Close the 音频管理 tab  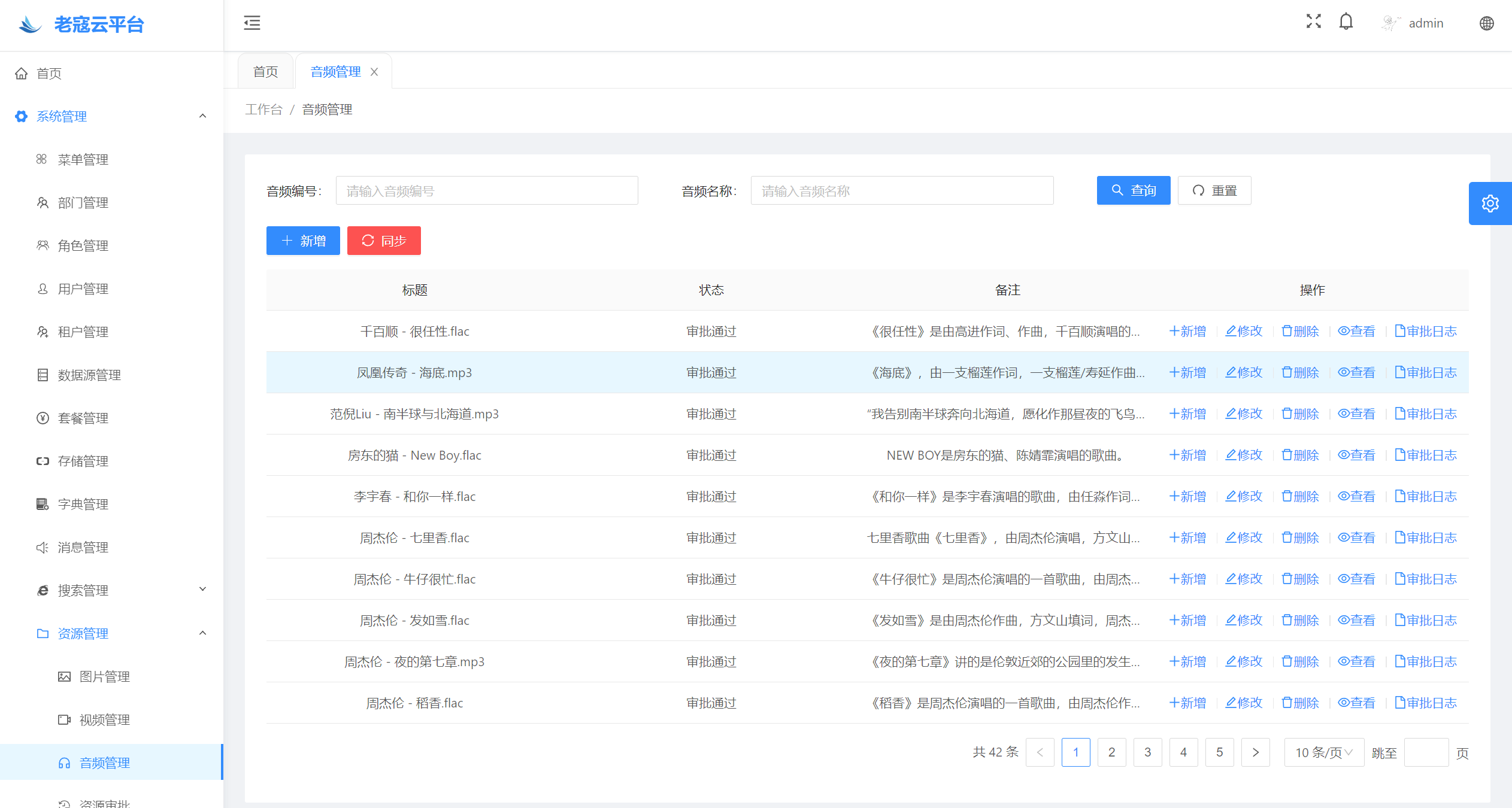374,72
